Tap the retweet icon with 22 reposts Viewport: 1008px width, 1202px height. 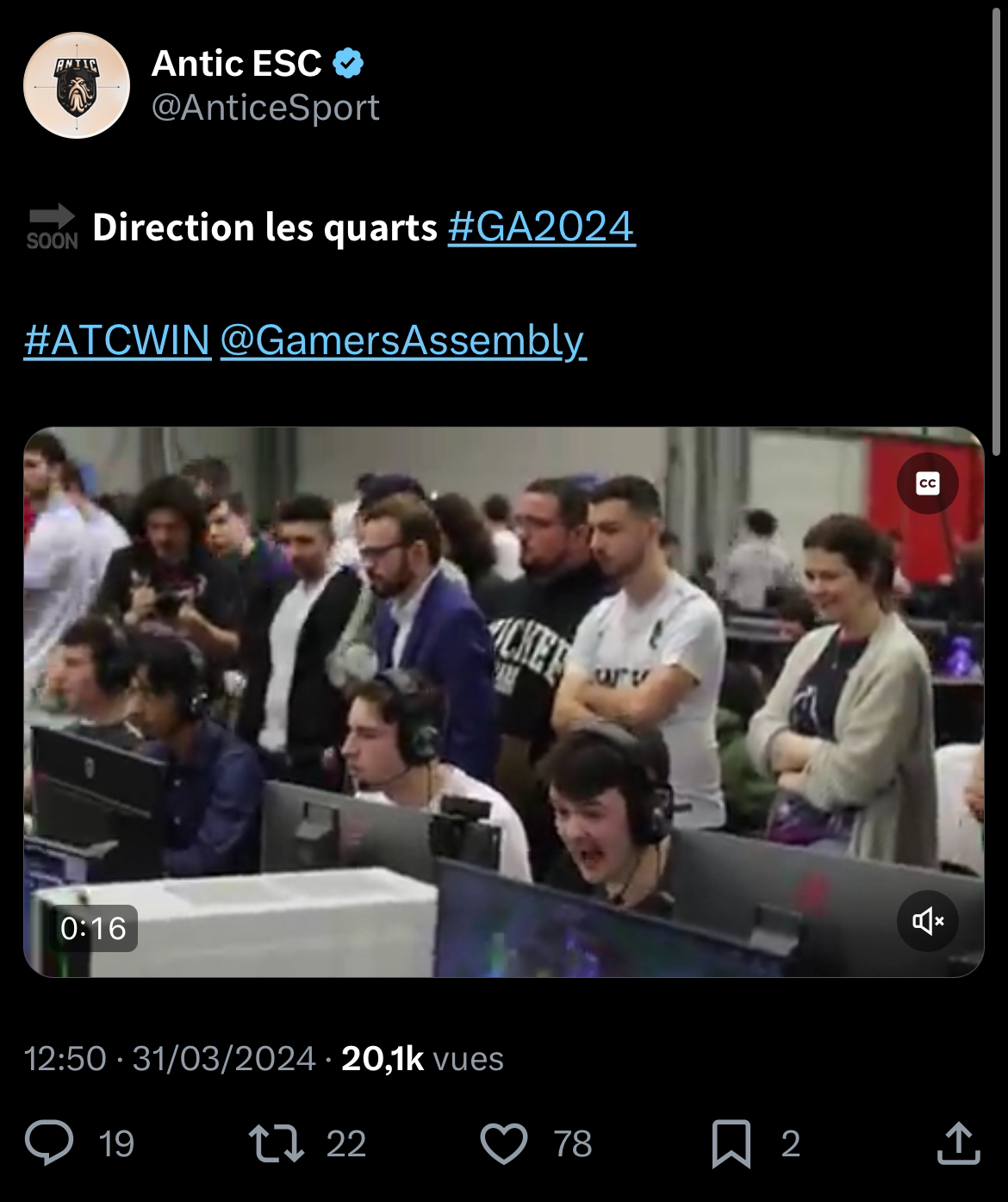pos(277,1143)
